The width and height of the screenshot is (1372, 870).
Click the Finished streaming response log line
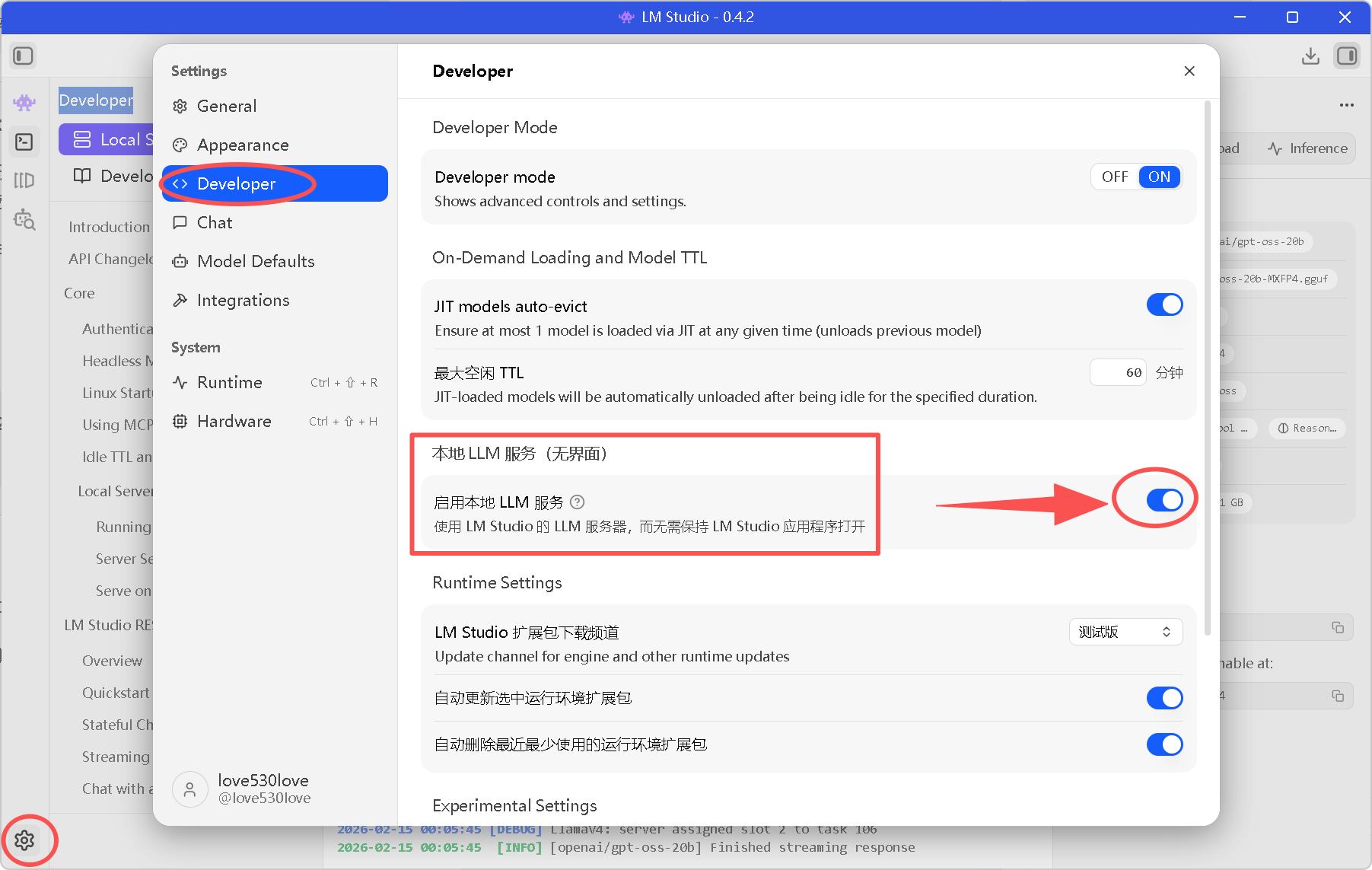626,847
